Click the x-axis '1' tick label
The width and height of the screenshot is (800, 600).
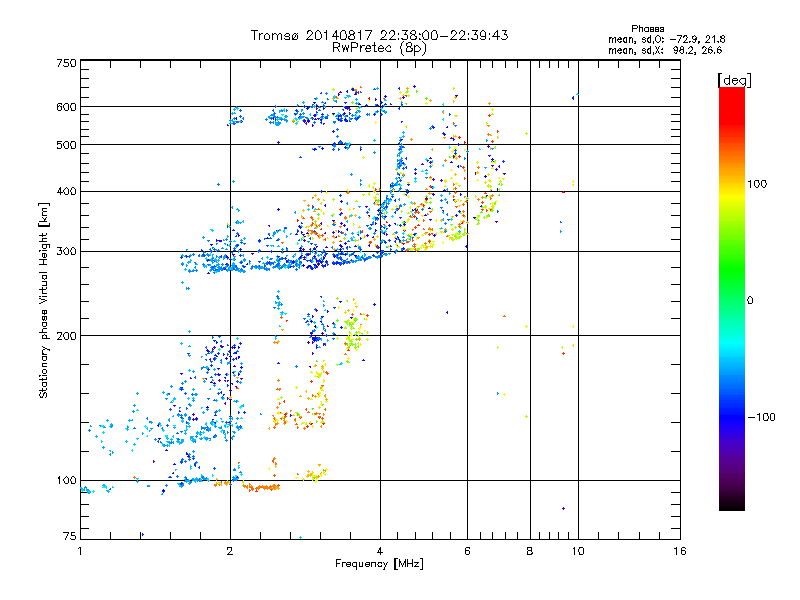point(80,551)
